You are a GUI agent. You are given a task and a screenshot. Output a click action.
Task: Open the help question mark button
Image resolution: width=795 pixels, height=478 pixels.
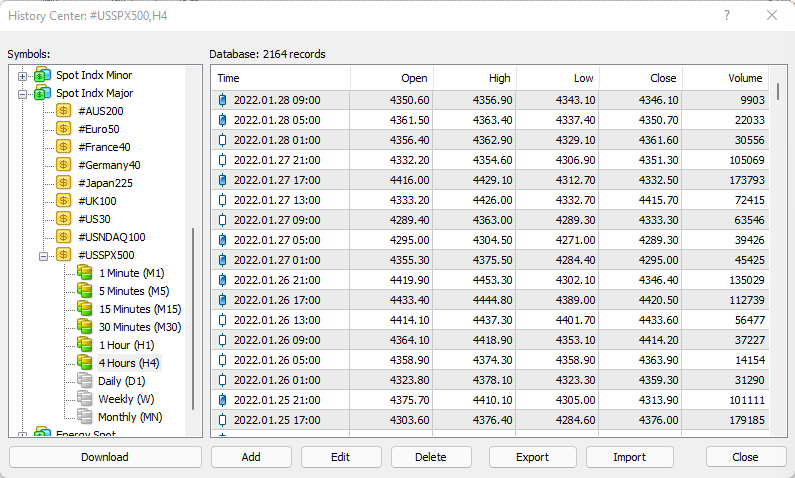pyautogui.click(x=727, y=16)
